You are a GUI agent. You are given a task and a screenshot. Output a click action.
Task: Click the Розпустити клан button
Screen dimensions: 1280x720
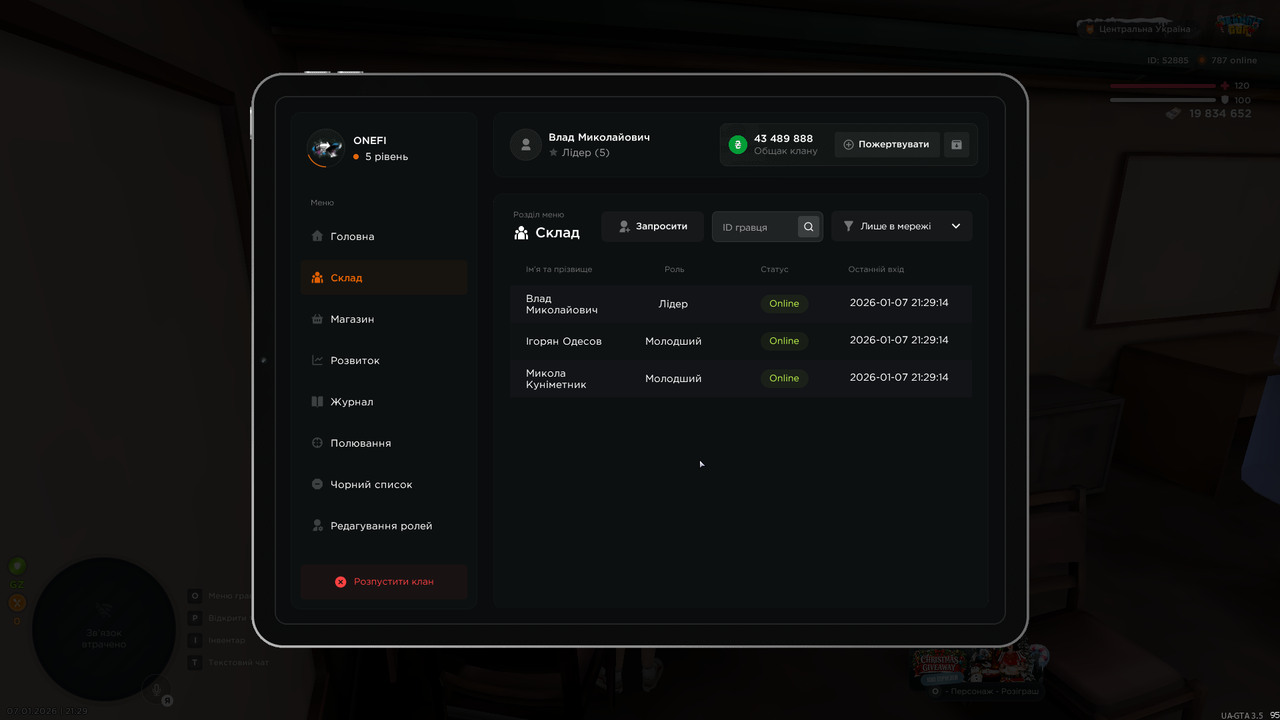pyautogui.click(x=384, y=581)
